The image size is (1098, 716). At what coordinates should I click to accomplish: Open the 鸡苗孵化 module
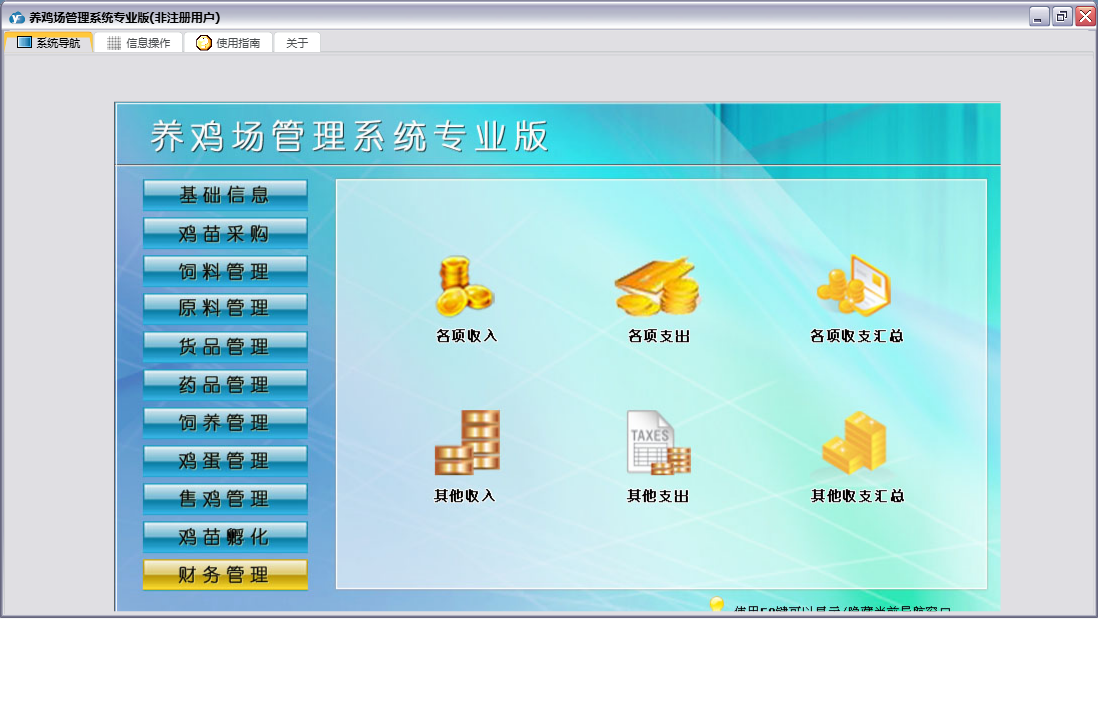(225, 536)
